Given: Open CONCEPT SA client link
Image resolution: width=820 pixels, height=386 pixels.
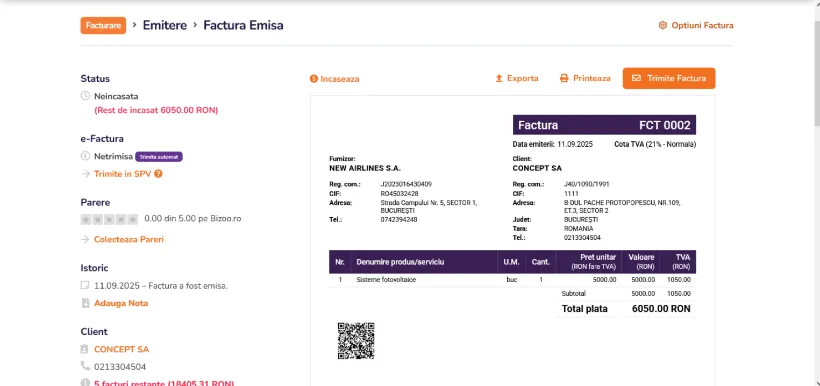Looking at the screenshot, I should [121, 349].
